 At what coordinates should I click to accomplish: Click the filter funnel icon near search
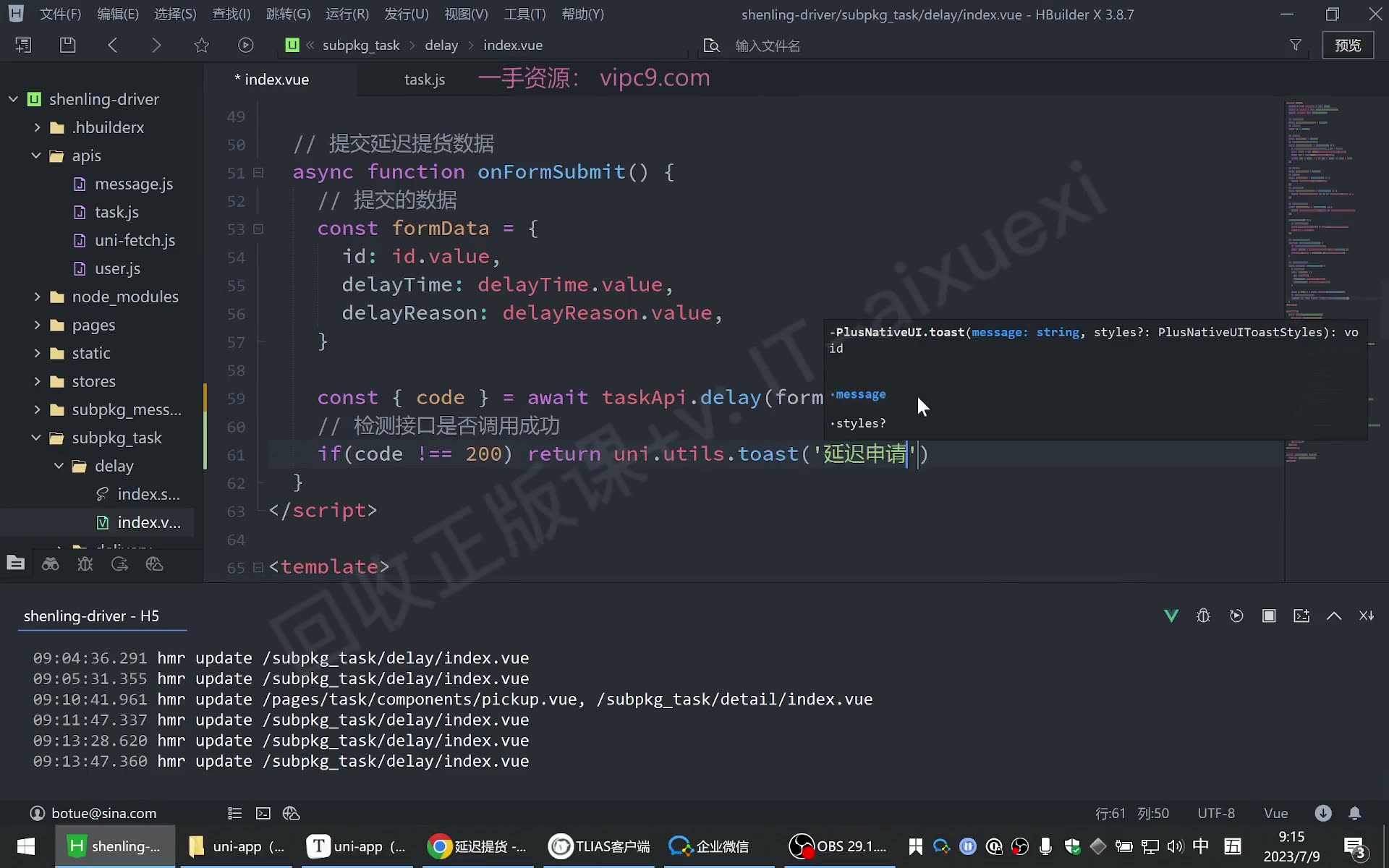tap(1296, 45)
